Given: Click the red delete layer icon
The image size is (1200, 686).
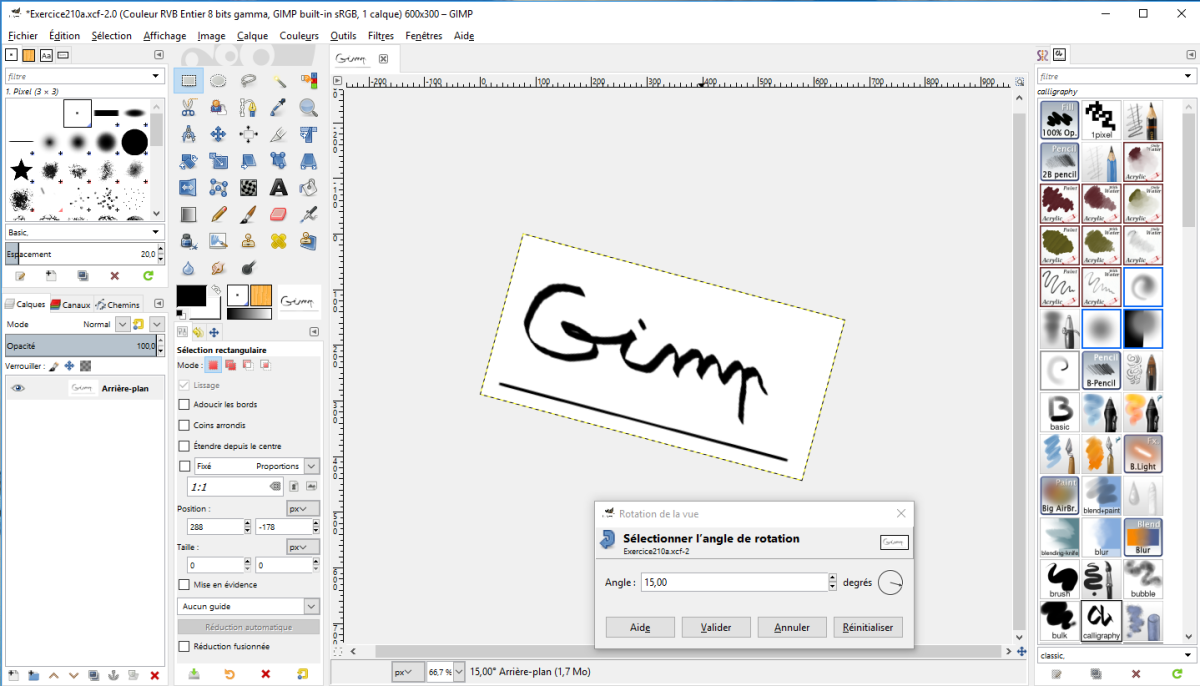Looking at the screenshot, I should tap(154, 675).
